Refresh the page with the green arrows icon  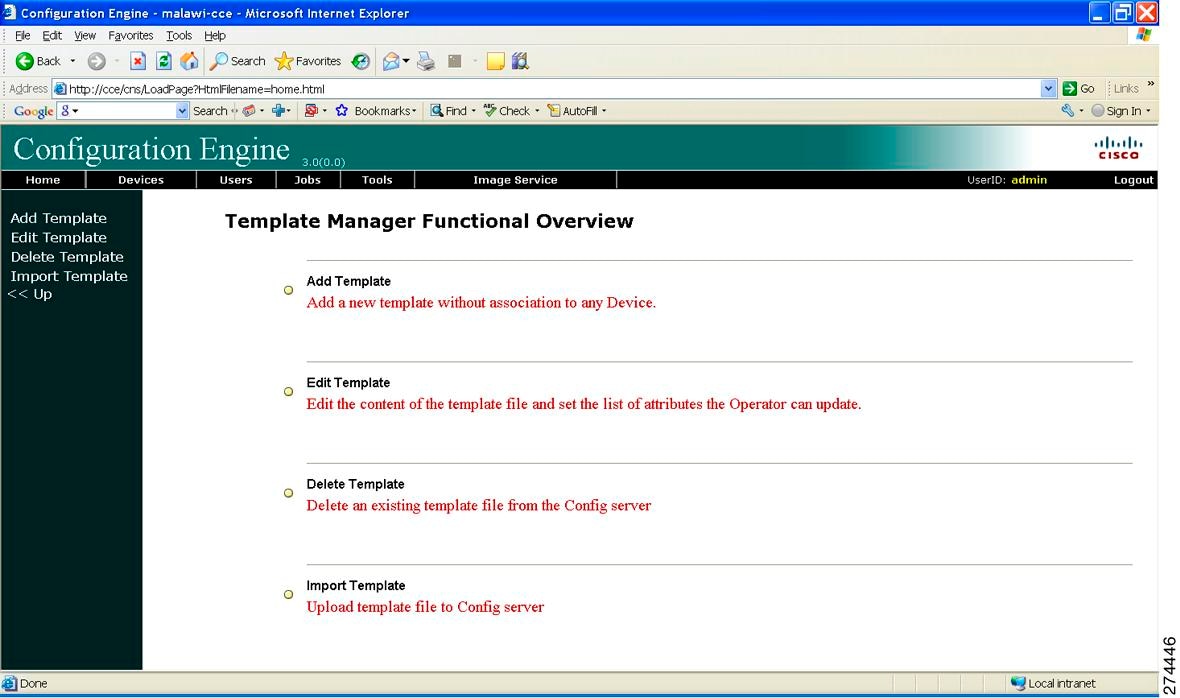point(163,61)
